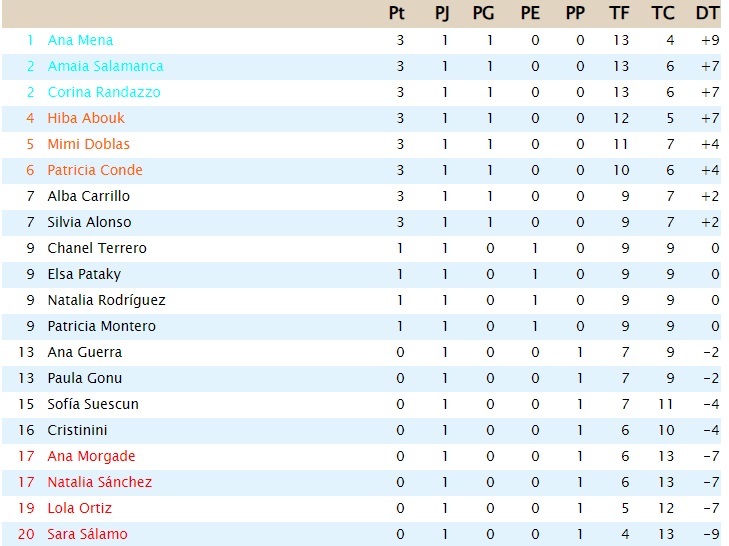
Task: Open the Ana Mena player link
Action: tap(80, 40)
